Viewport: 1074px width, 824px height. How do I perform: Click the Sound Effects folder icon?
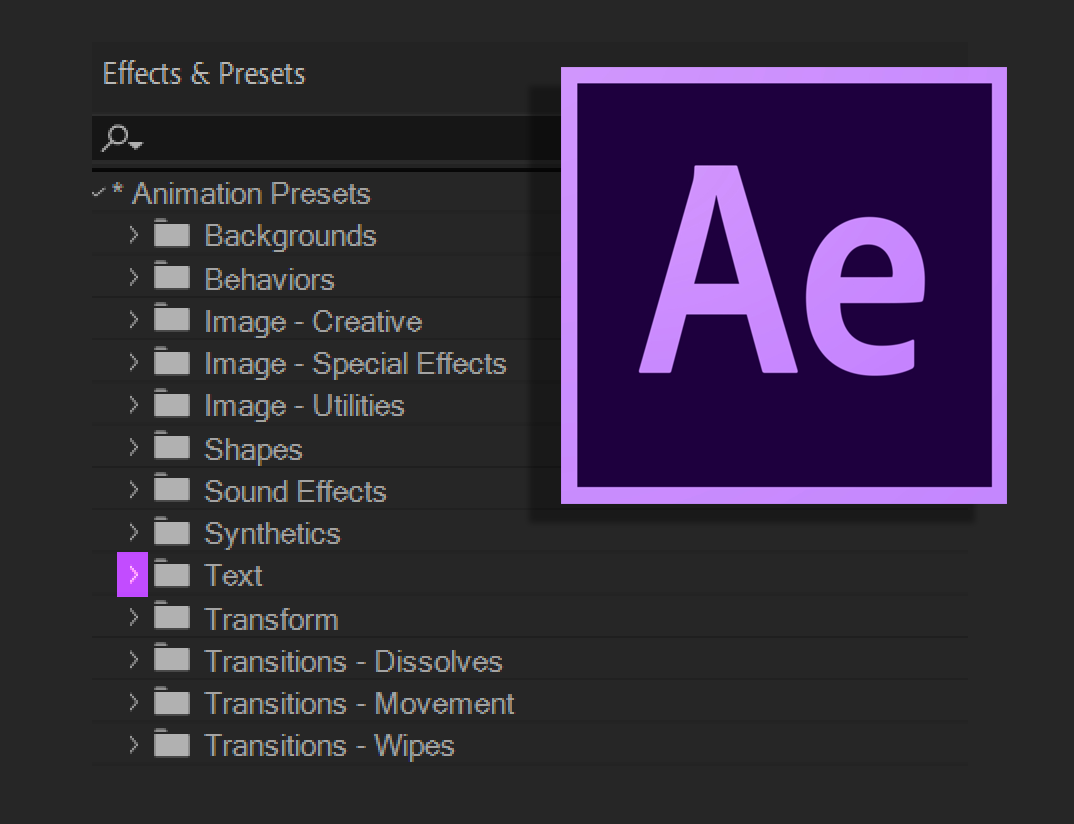point(171,488)
